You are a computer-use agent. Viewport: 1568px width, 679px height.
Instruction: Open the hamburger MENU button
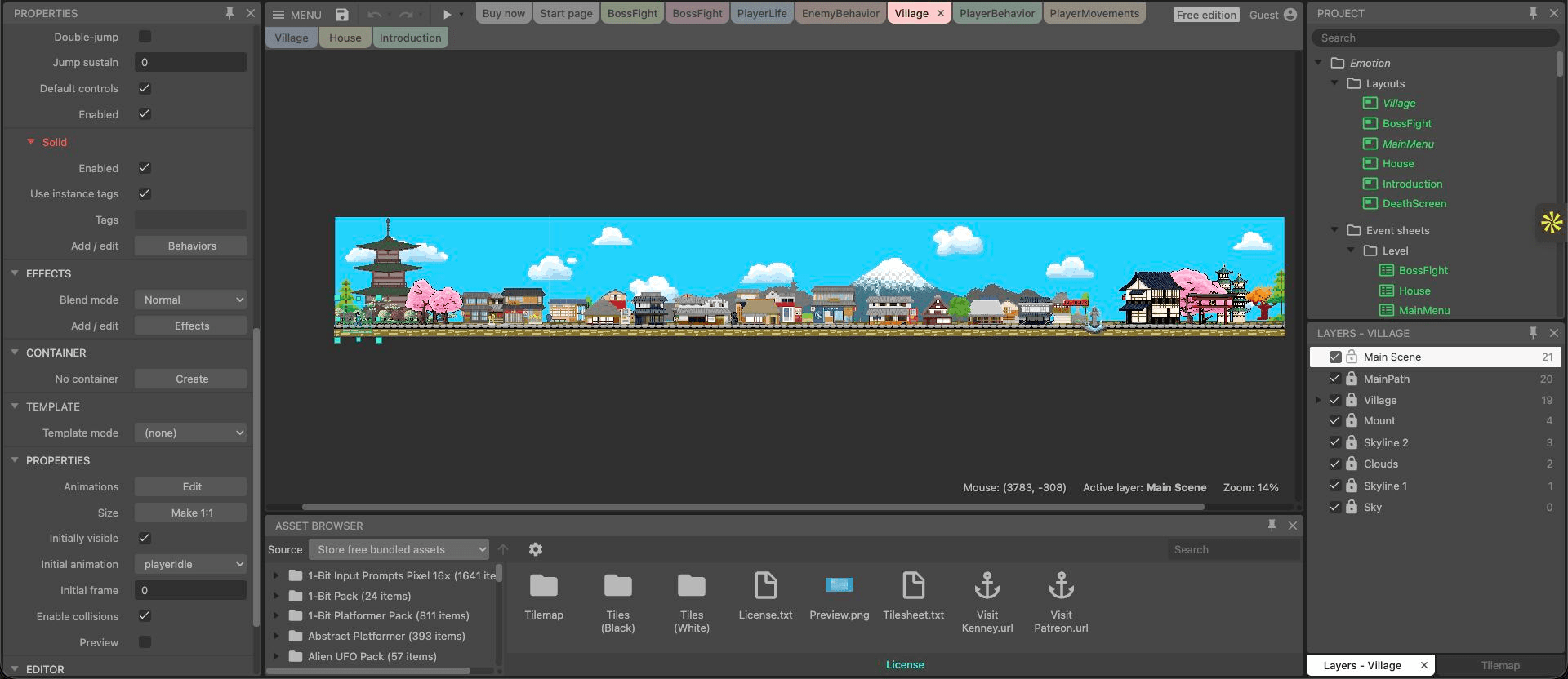pyautogui.click(x=296, y=14)
